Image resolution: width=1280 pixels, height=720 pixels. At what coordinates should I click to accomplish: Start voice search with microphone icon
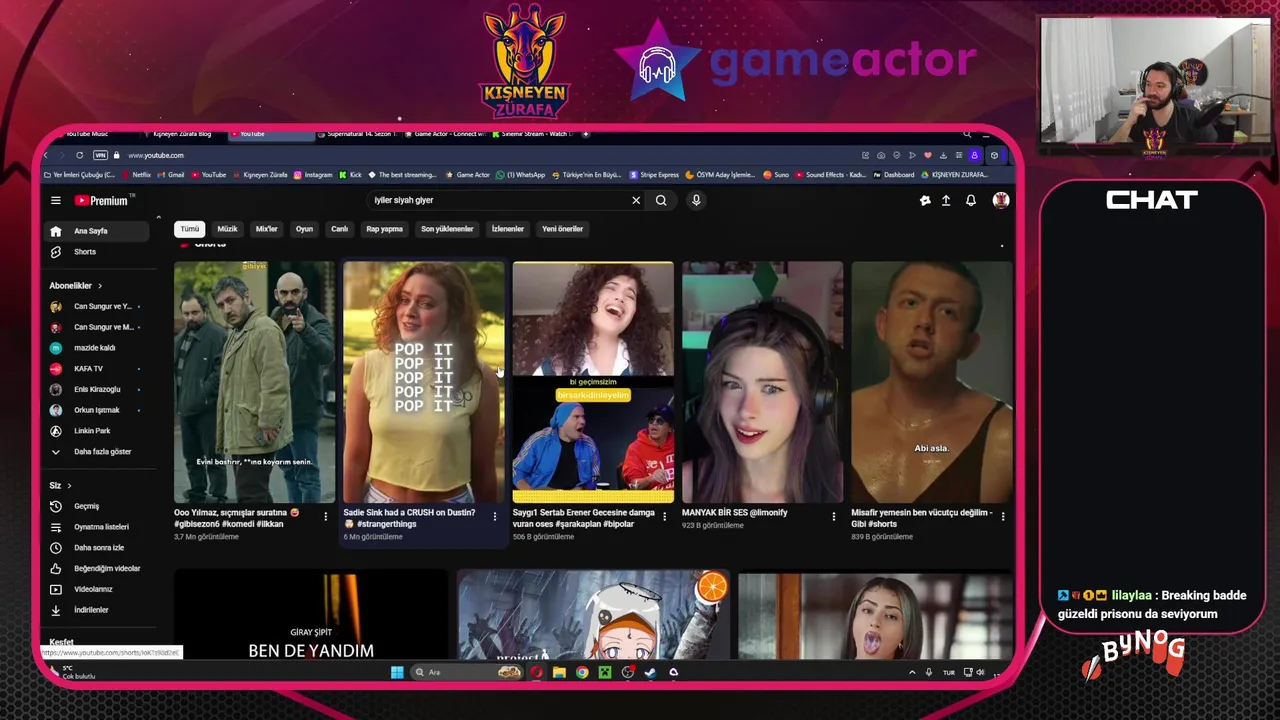[x=696, y=200]
